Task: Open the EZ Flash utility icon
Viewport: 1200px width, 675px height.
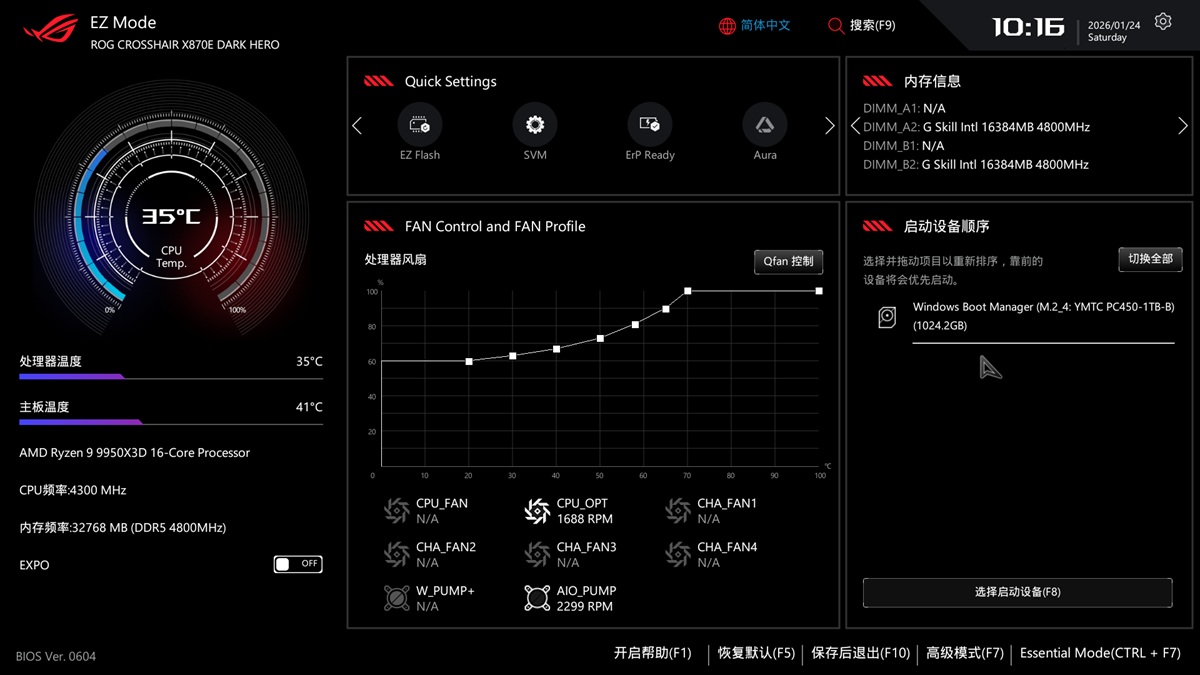Action: pyautogui.click(x=420, y=125)
